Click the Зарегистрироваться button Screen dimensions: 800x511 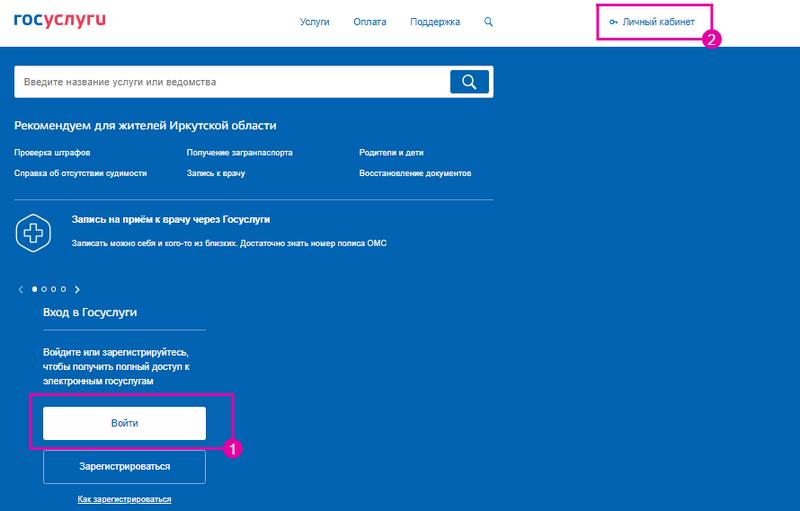[x=124, y=467]
